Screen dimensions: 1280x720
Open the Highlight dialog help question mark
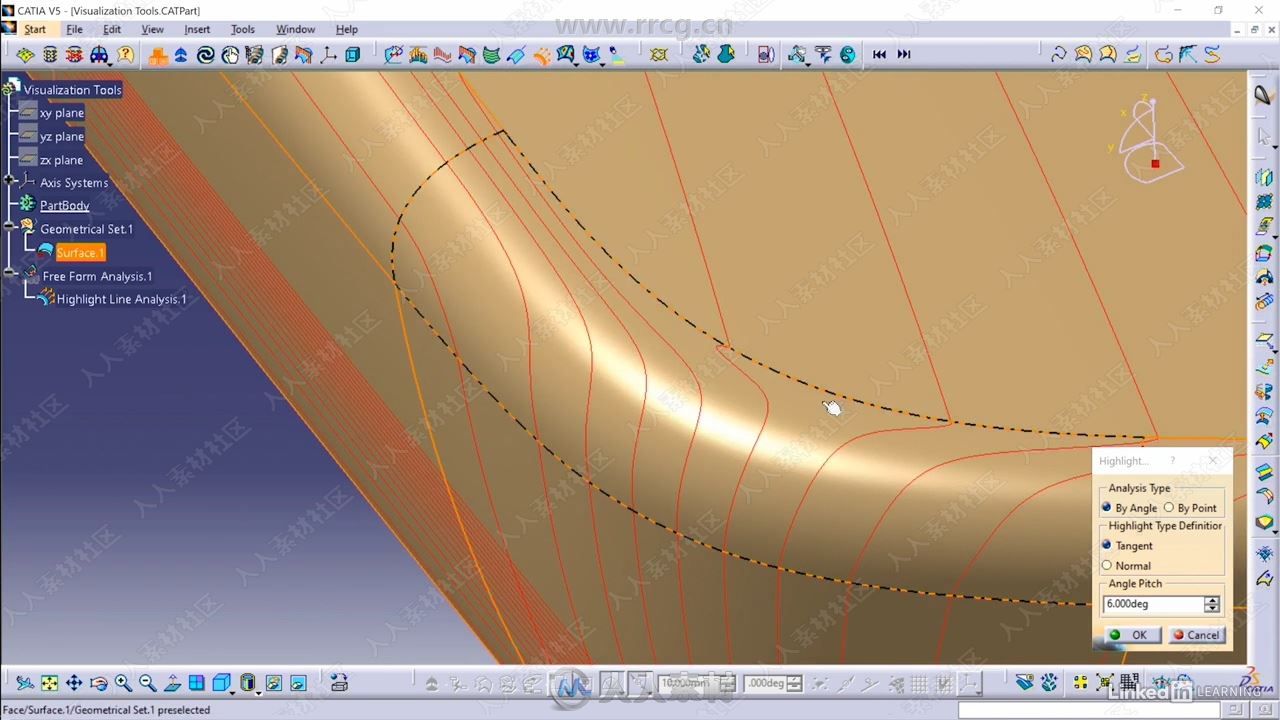[1172, 461]
